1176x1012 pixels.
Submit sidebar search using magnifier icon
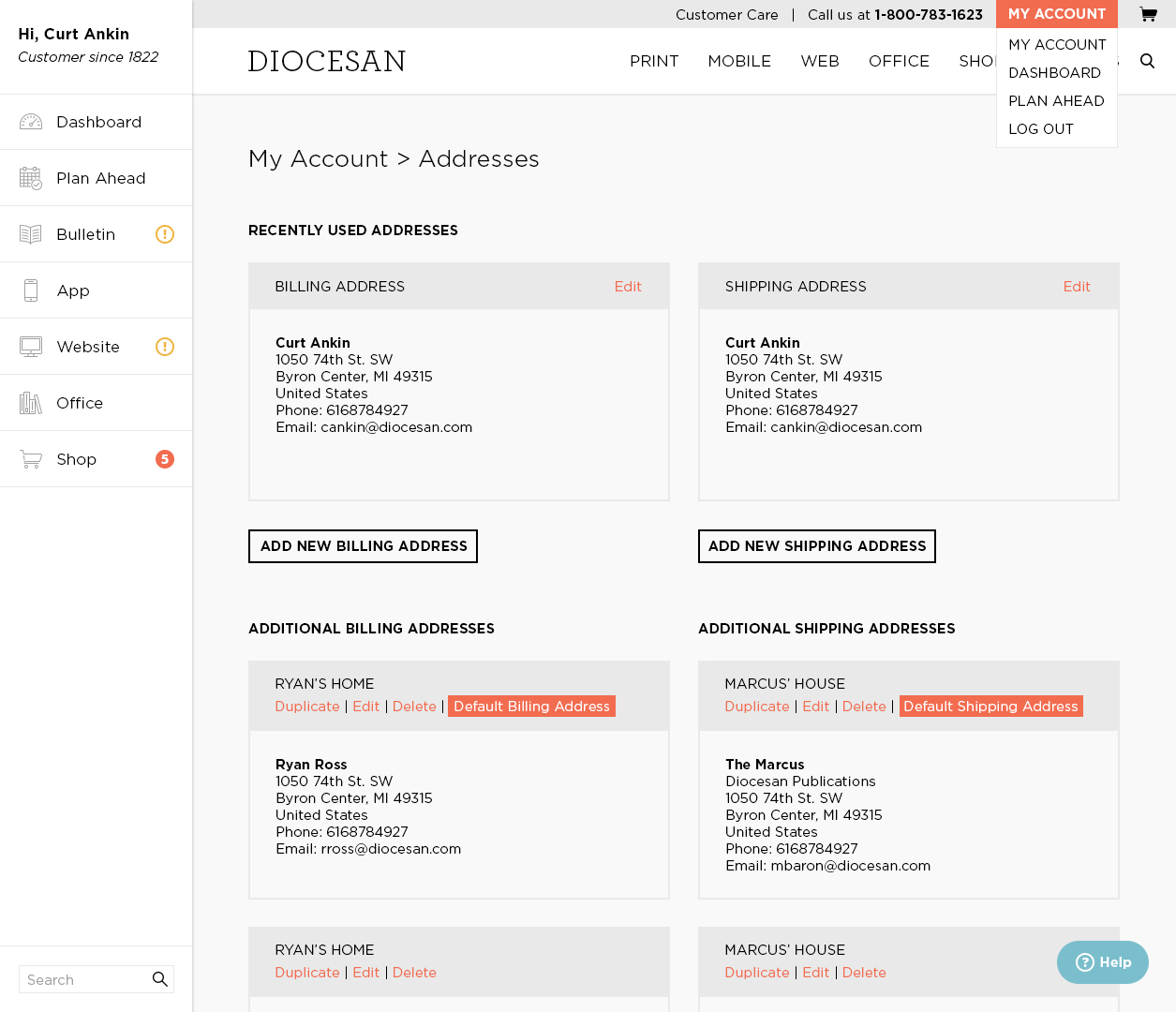160,979
